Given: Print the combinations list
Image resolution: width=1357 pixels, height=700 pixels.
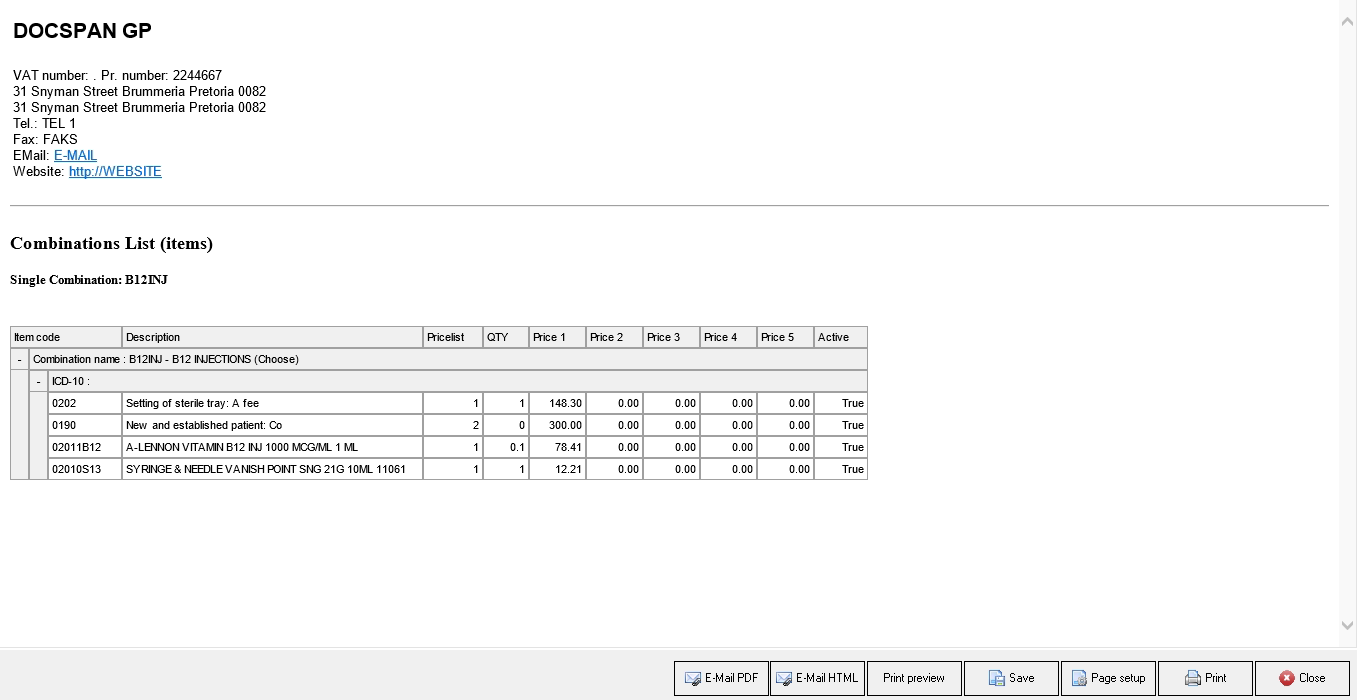Looking at the screenshot, I should [1205, 678].
